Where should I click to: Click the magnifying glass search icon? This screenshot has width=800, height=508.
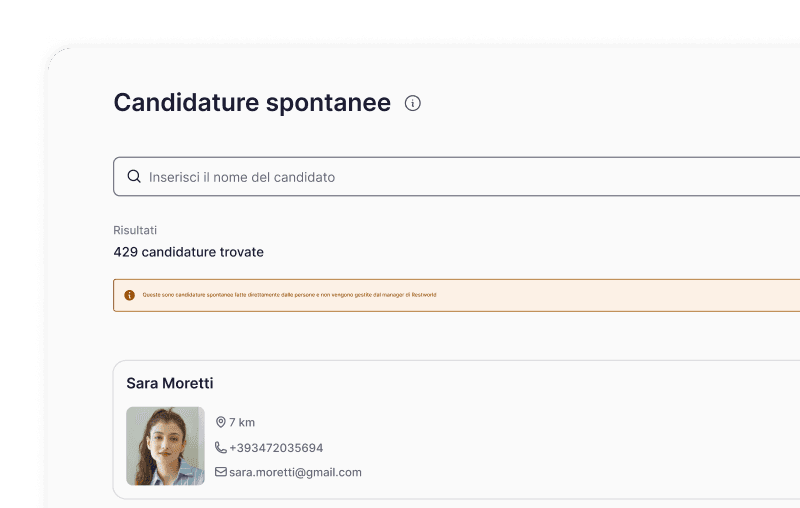[x=134, y=177]
